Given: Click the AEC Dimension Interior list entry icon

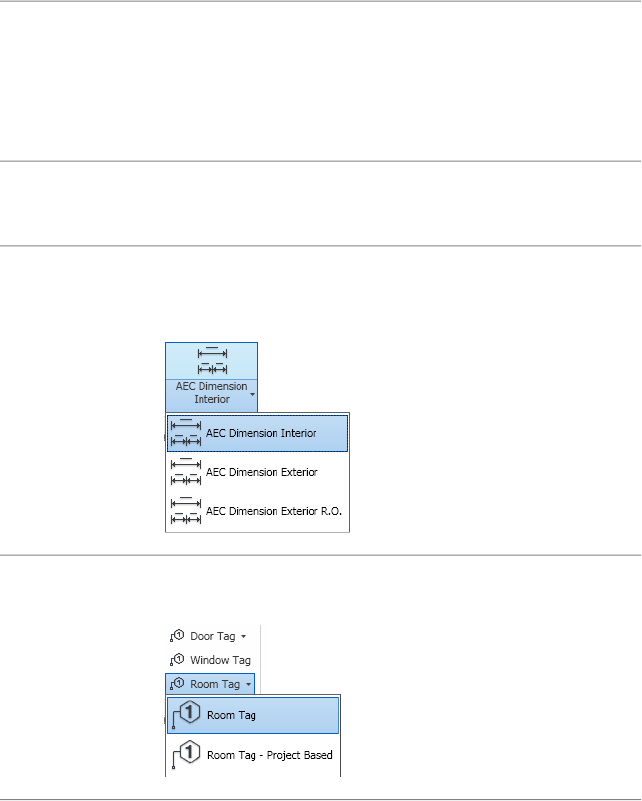Looking at the screenshot, I should pos(186,433).
